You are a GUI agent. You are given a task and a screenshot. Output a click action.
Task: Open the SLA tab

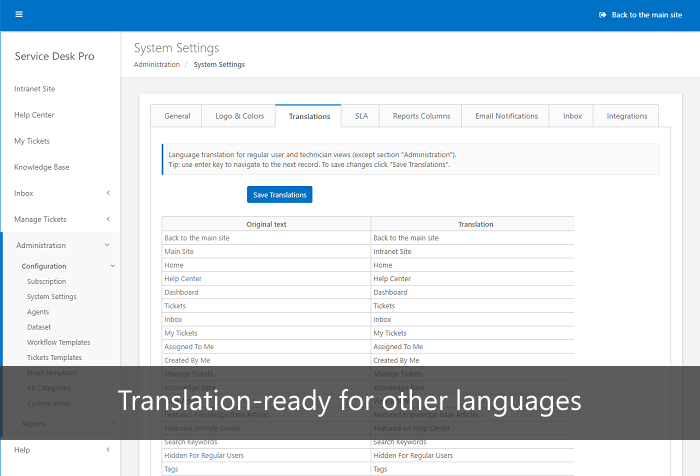361,116
